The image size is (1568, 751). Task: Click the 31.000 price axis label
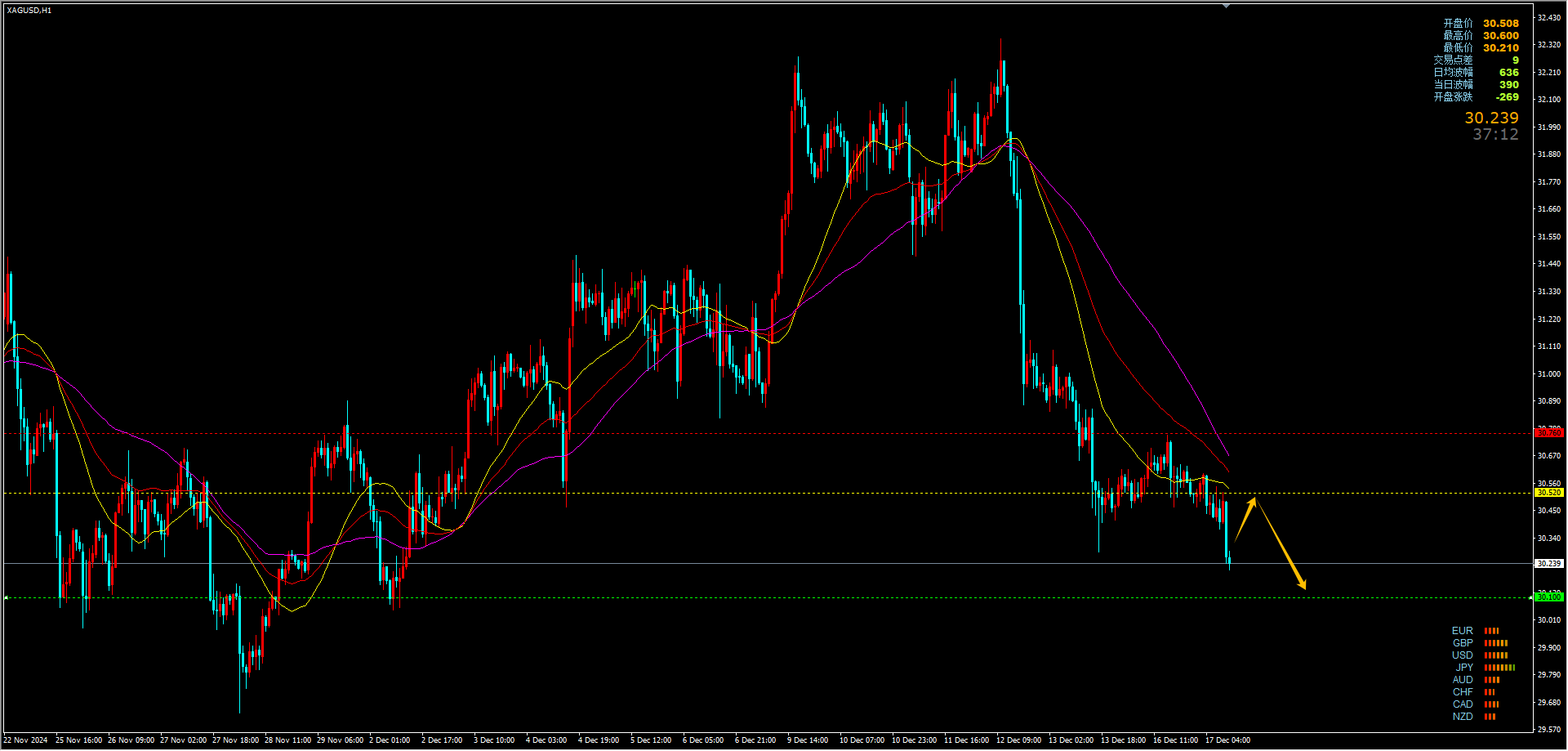[x=1548, y=374]
